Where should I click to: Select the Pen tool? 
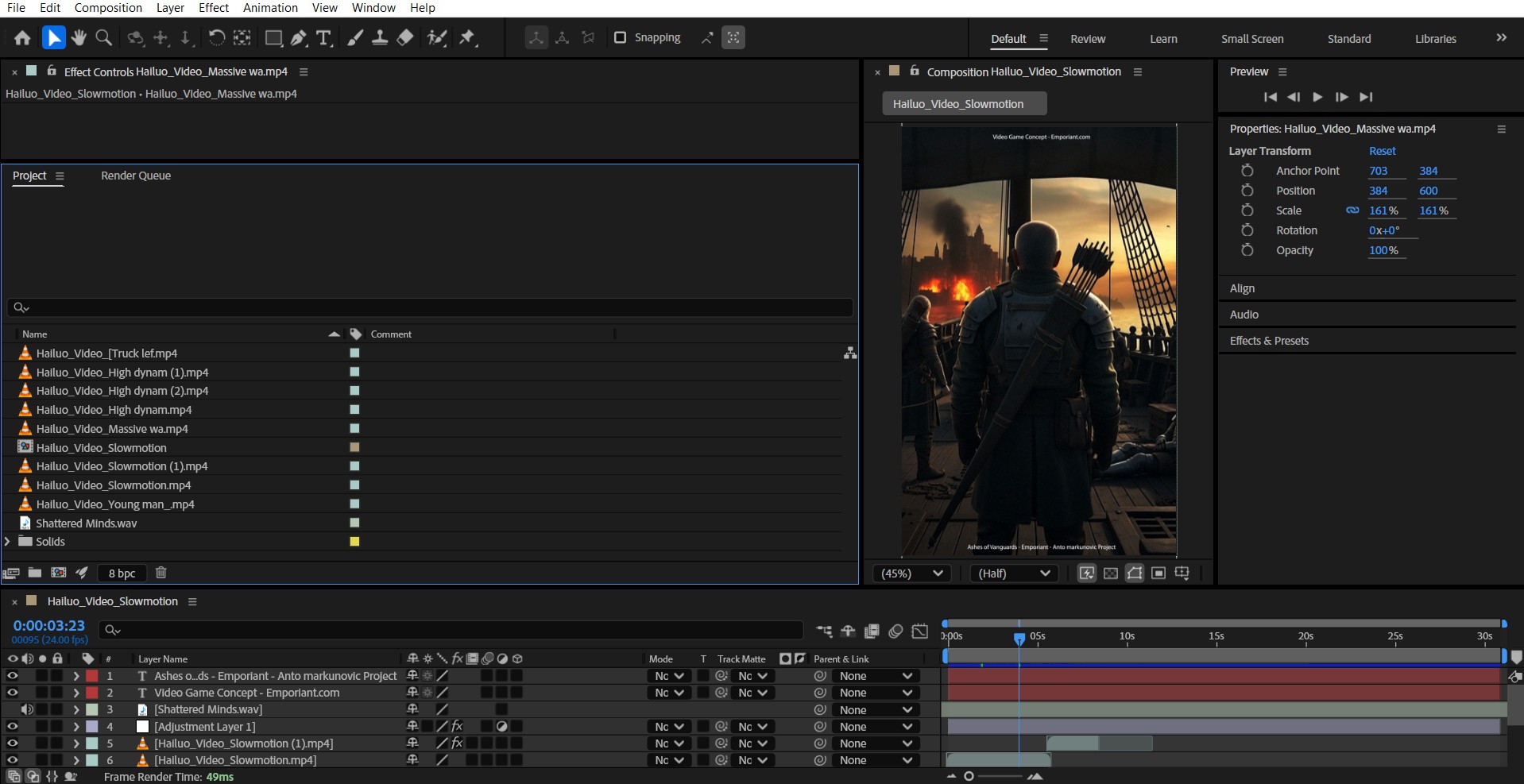click(x=299, y=37)
